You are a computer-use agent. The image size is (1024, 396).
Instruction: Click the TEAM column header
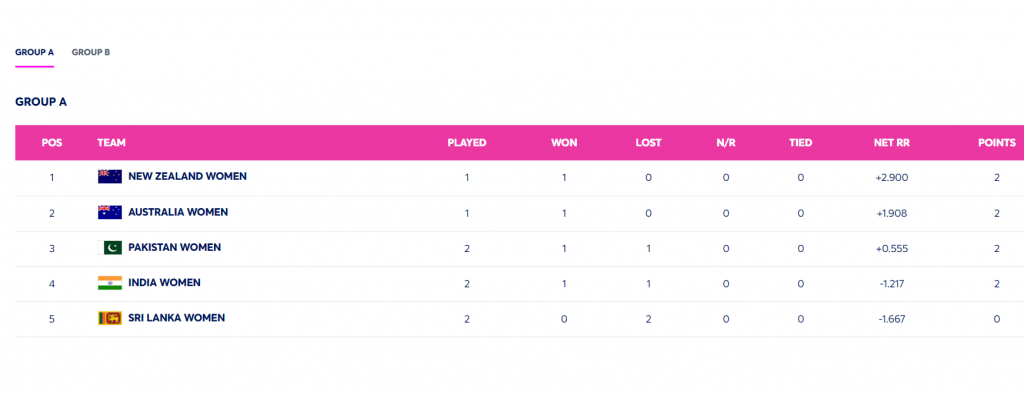point(112,142)
